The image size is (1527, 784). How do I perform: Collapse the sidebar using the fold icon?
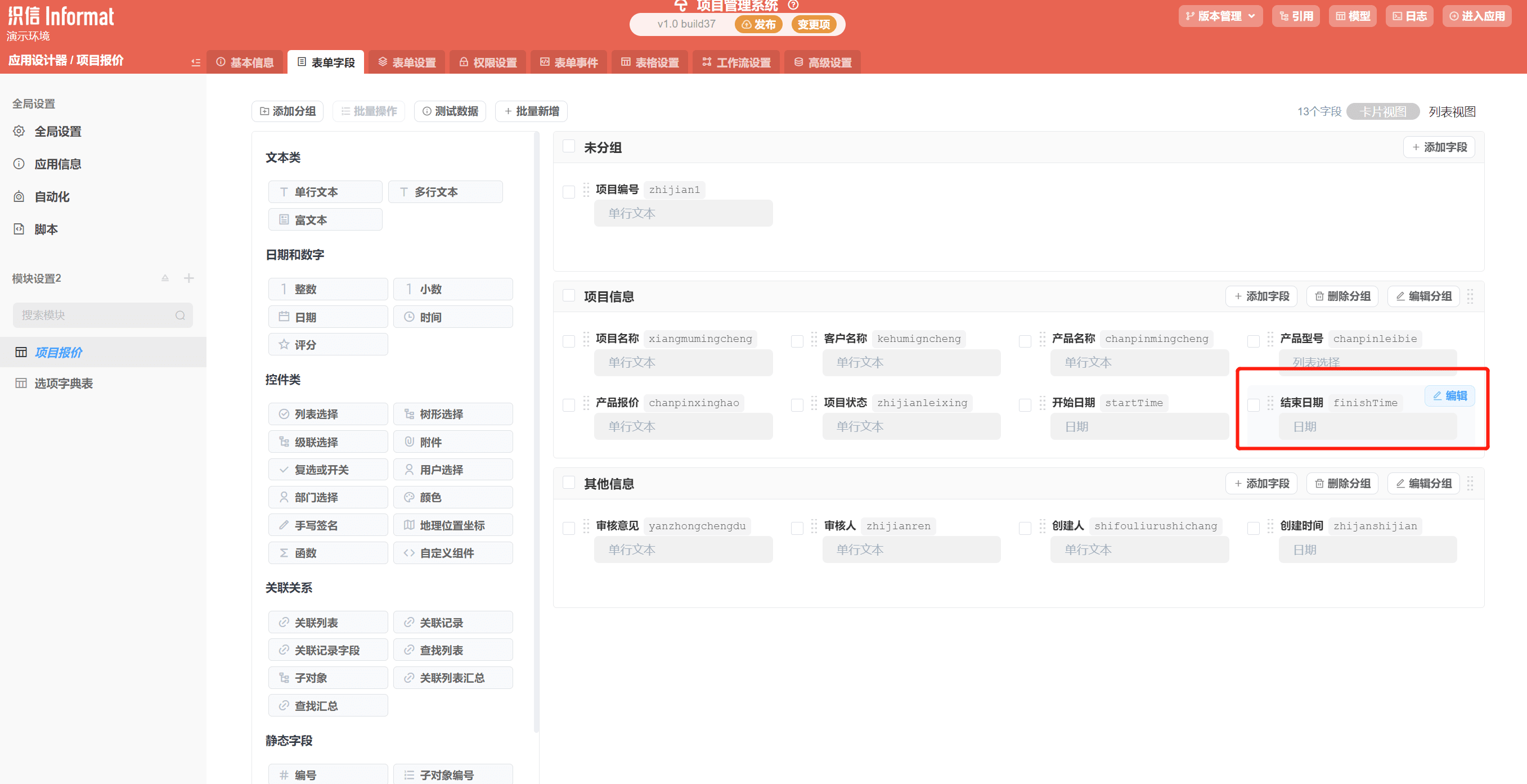coord(196,62)
